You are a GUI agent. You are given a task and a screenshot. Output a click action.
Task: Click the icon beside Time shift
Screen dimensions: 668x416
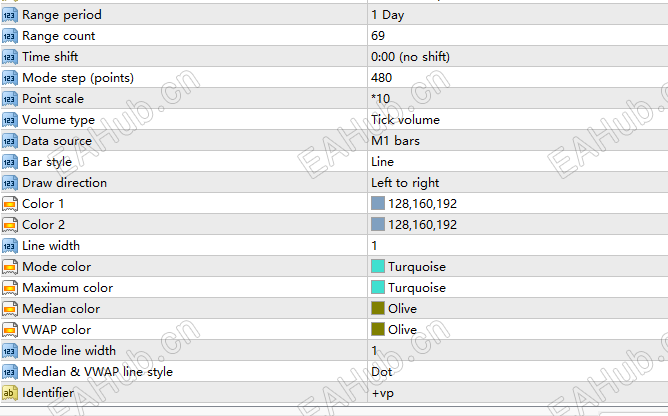10,57
